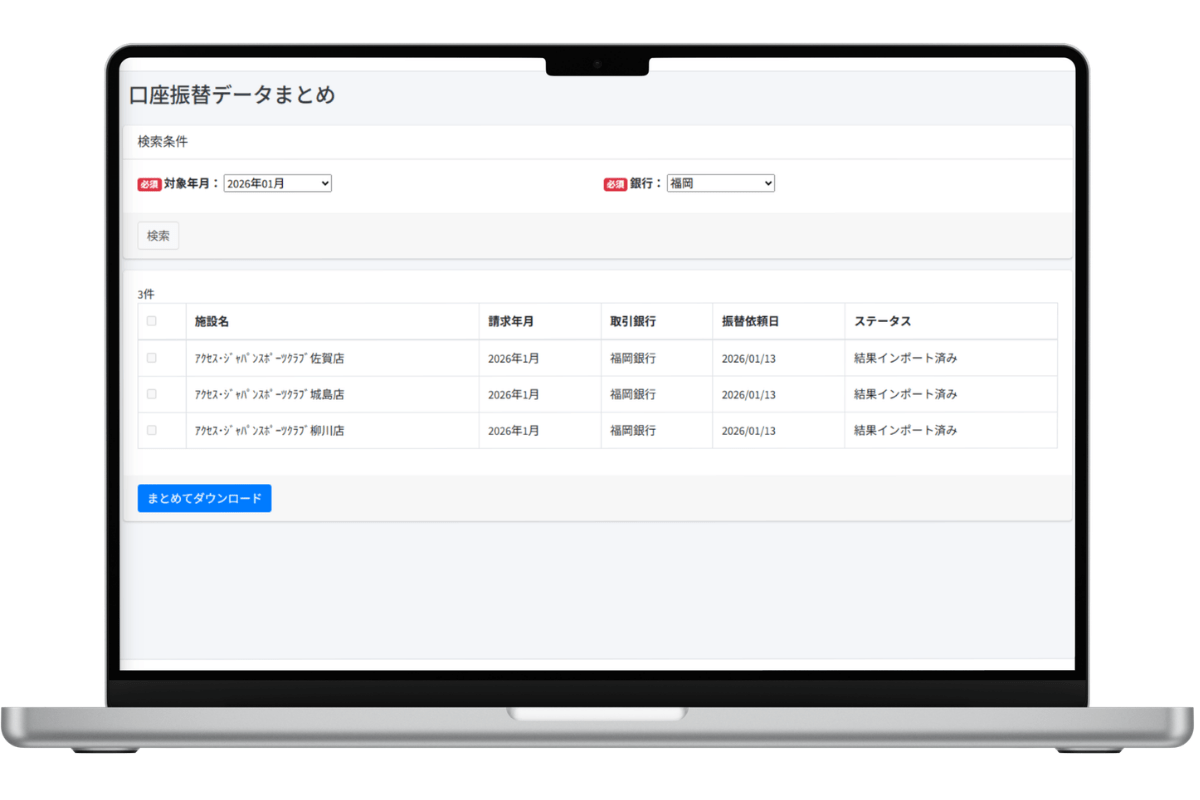Open the 銀行 dropdown

[720, 183]
